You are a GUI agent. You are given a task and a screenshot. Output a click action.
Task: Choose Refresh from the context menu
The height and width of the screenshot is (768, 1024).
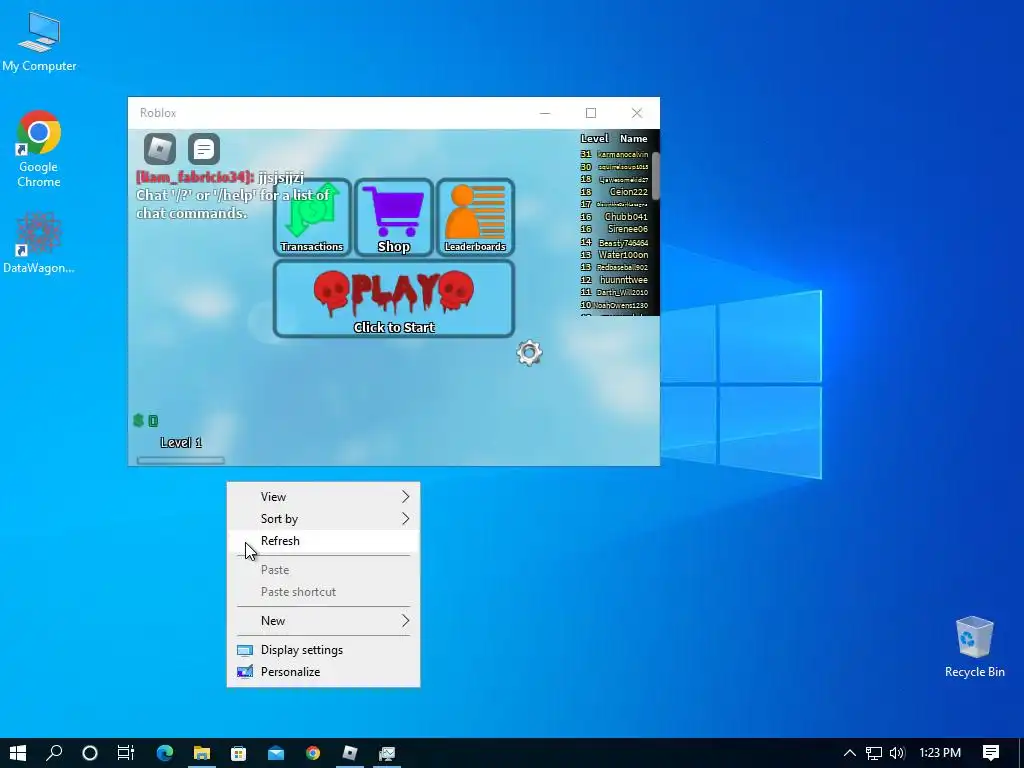323,541
